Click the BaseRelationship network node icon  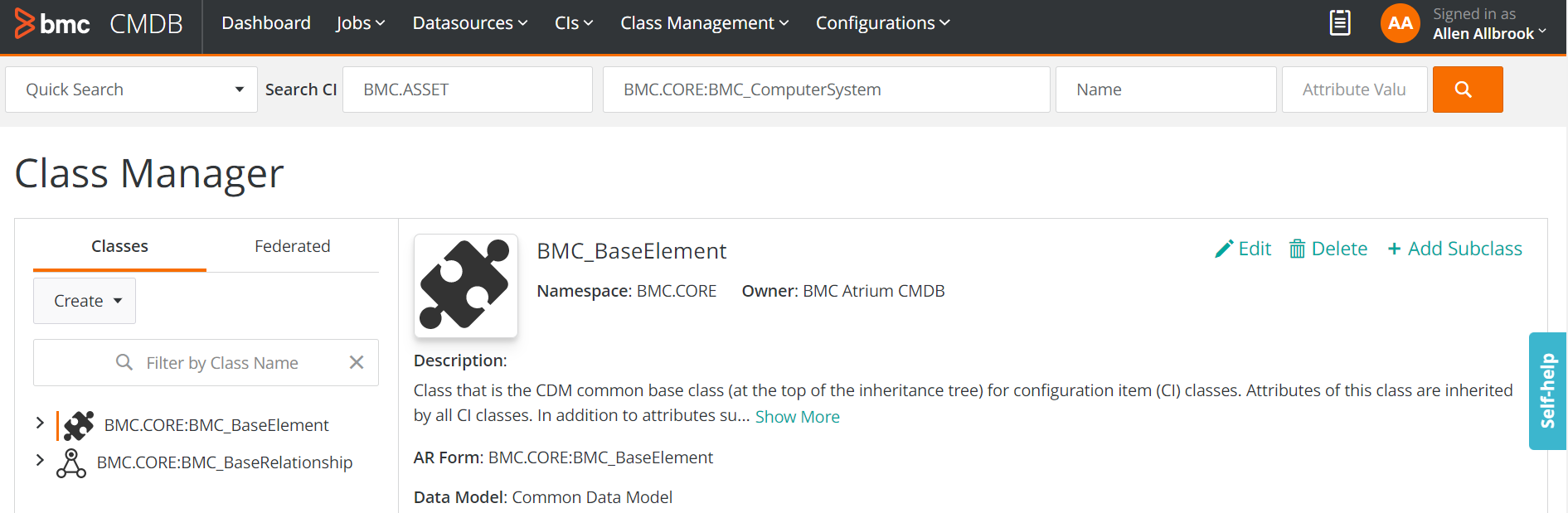(x=71, y=463)
